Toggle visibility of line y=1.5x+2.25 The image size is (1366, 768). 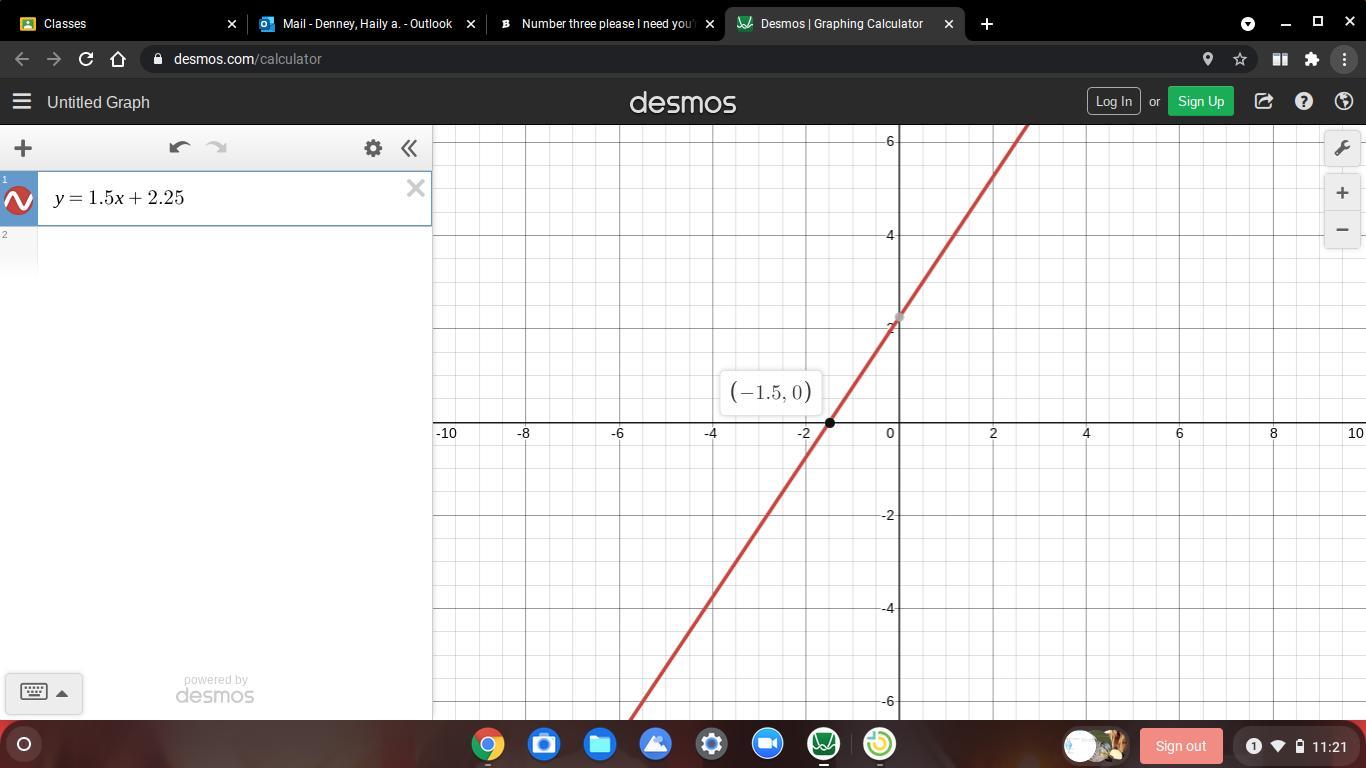coord(19,200)
